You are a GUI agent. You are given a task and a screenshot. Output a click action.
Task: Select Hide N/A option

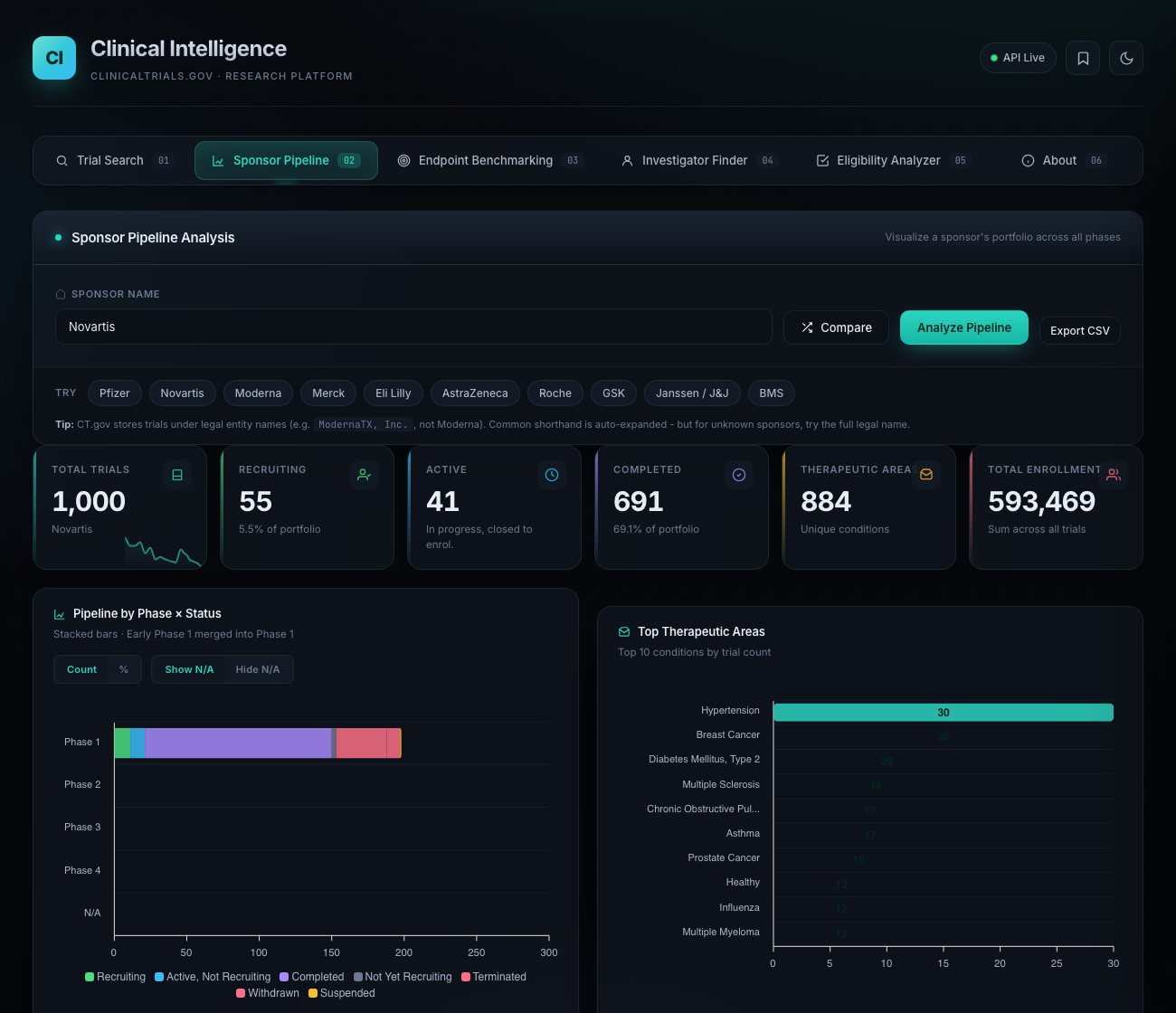coord(258,669)
